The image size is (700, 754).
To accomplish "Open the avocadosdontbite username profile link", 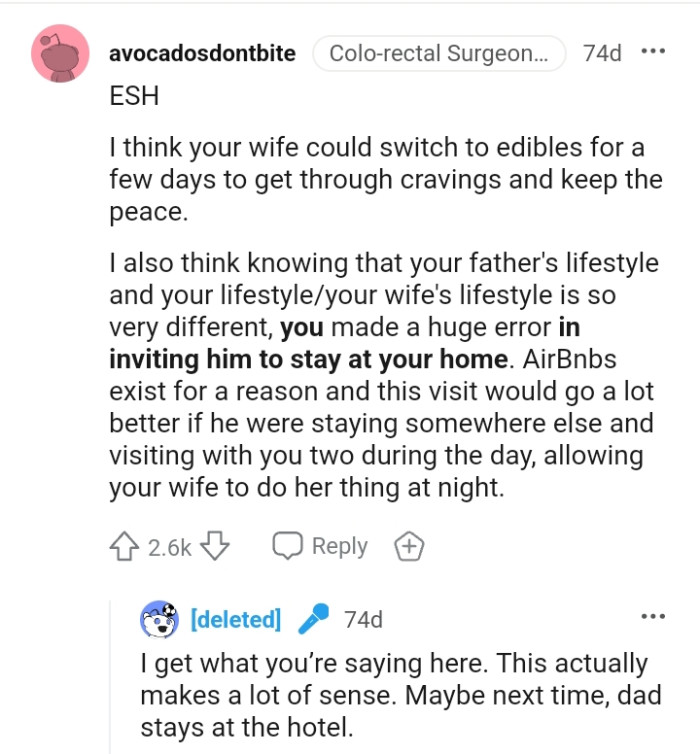I will (202, 52).
